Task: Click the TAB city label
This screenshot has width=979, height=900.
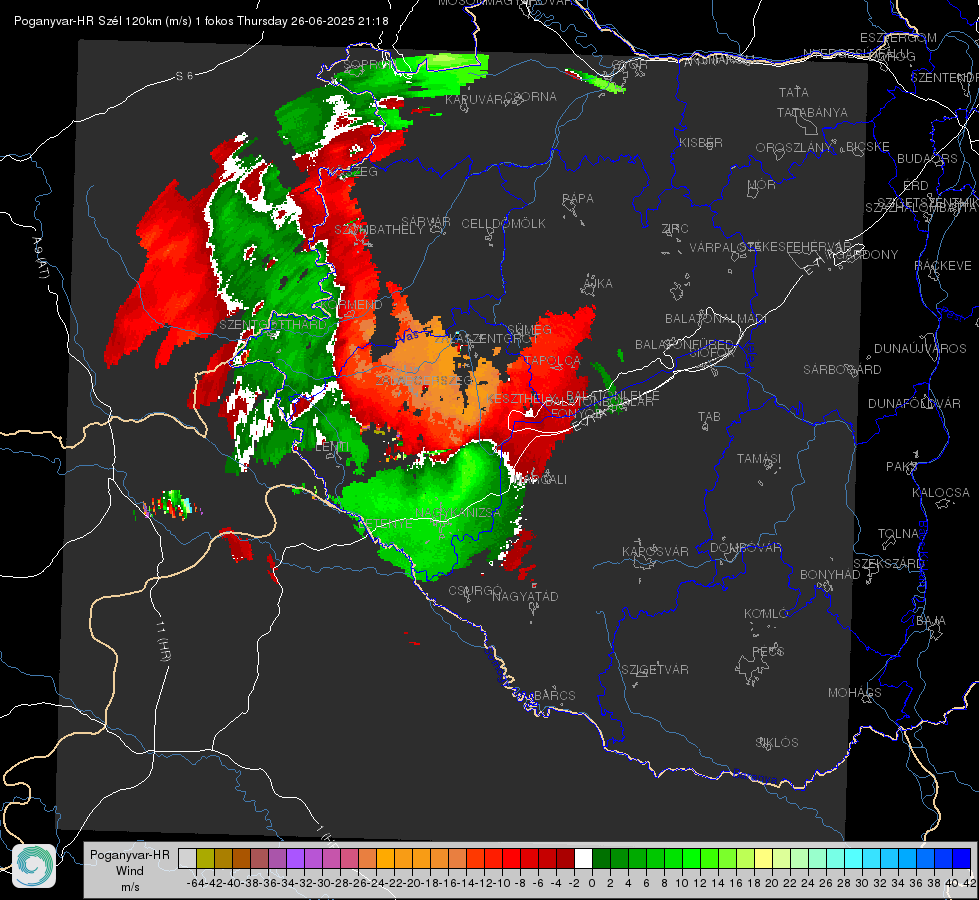Action: (x=709, y=416)
